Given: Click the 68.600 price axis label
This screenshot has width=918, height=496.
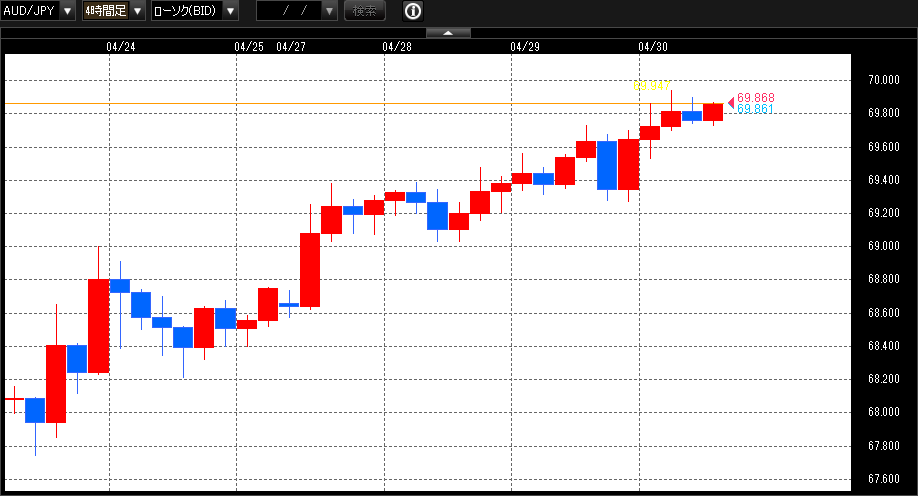Looking at the screenshot, I should point(884,312).
